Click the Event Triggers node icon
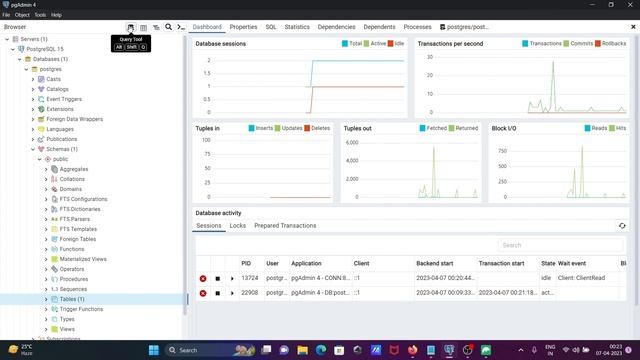The width and height of the screenshot is (640, 360). pos(41,99)
